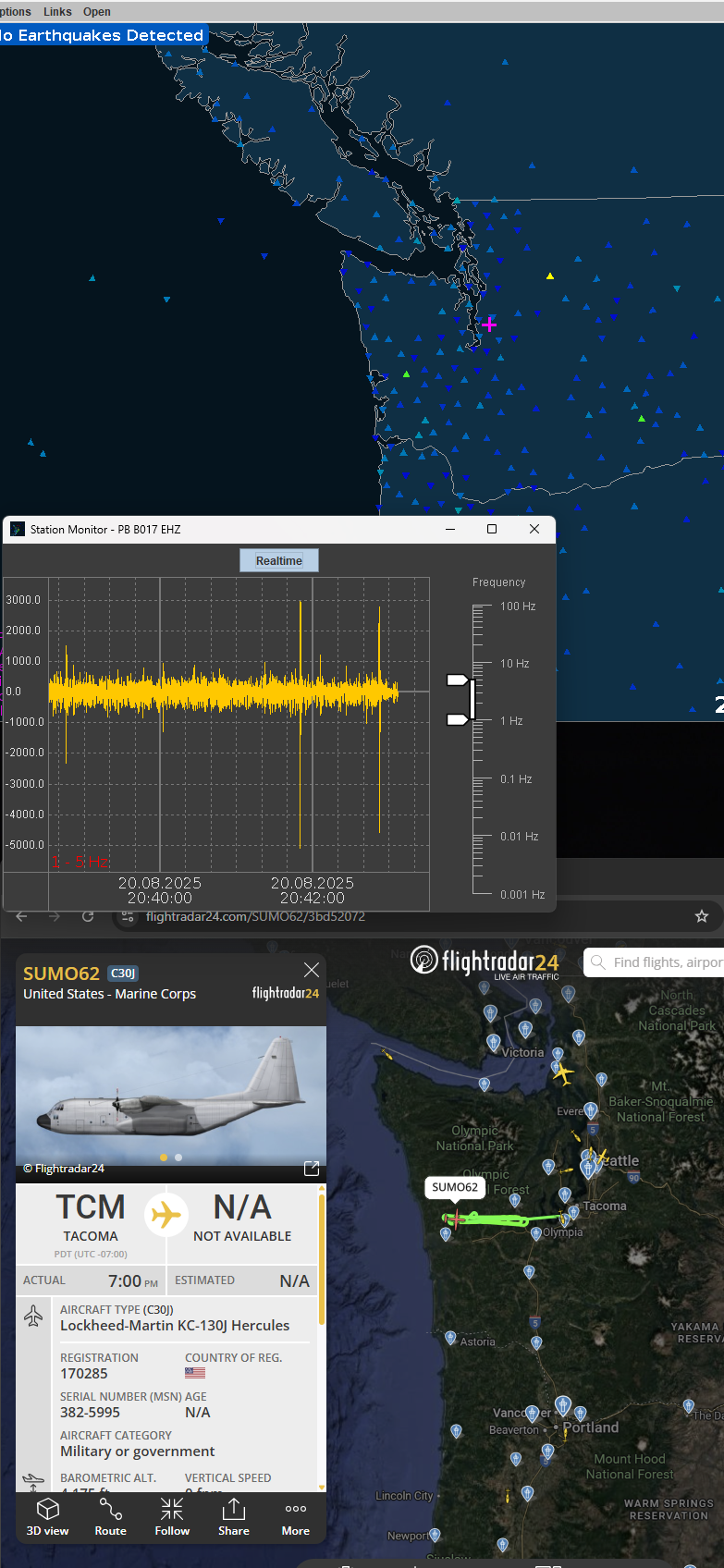Open the More options menu
Screen dimensions: 724x1568
296,1516
